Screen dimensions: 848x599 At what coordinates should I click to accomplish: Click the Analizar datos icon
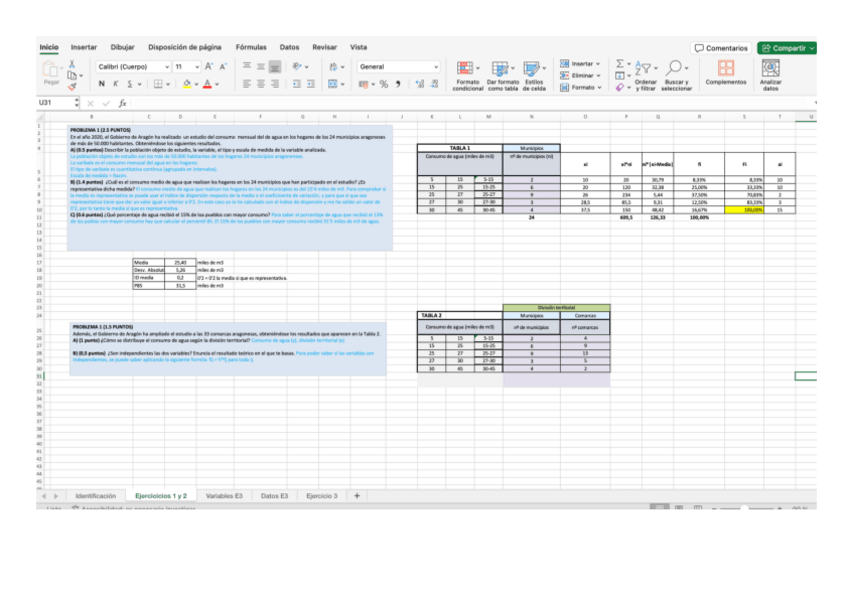pyautogui.click(x=770, y=70)
